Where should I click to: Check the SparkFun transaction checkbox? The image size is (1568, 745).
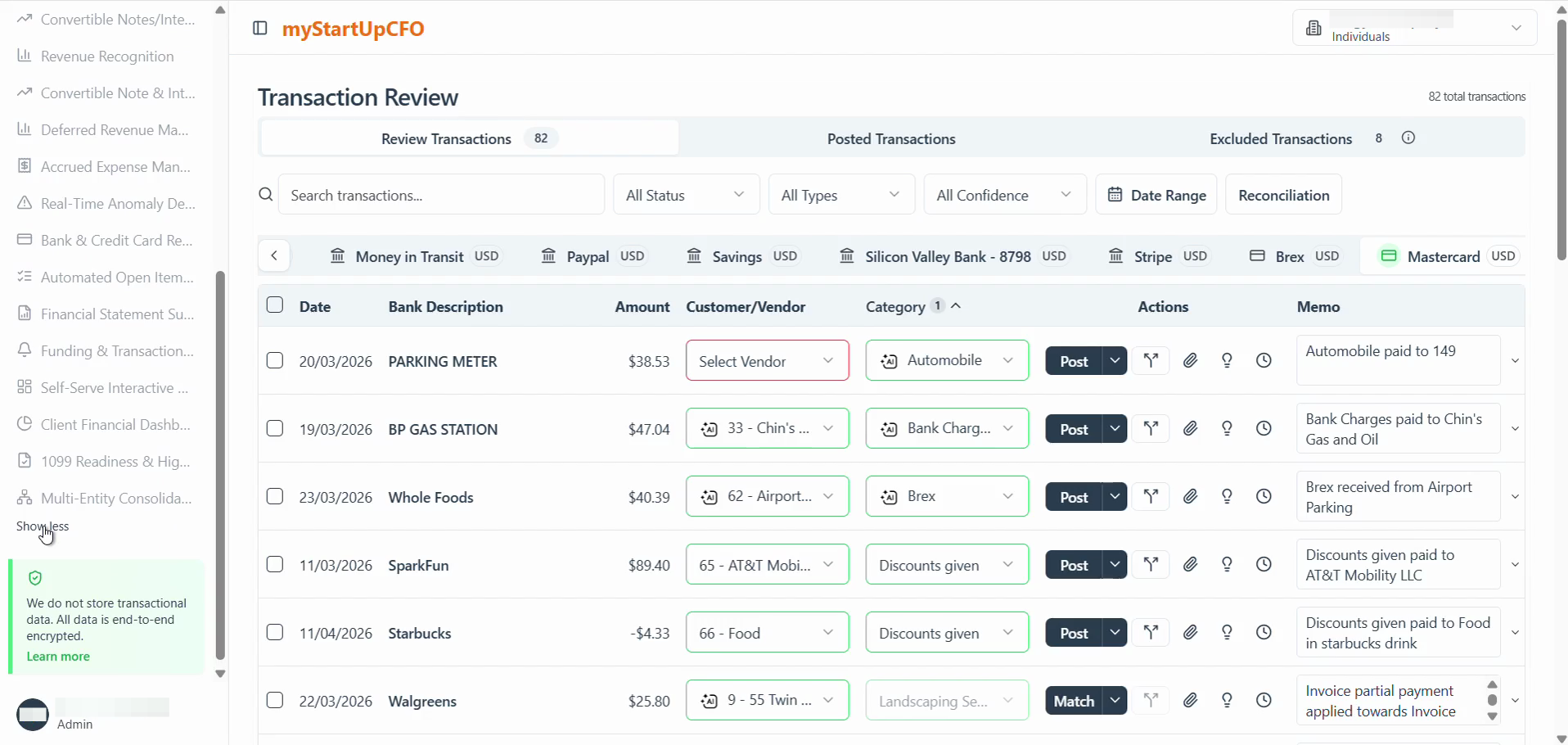coord(275,565)
